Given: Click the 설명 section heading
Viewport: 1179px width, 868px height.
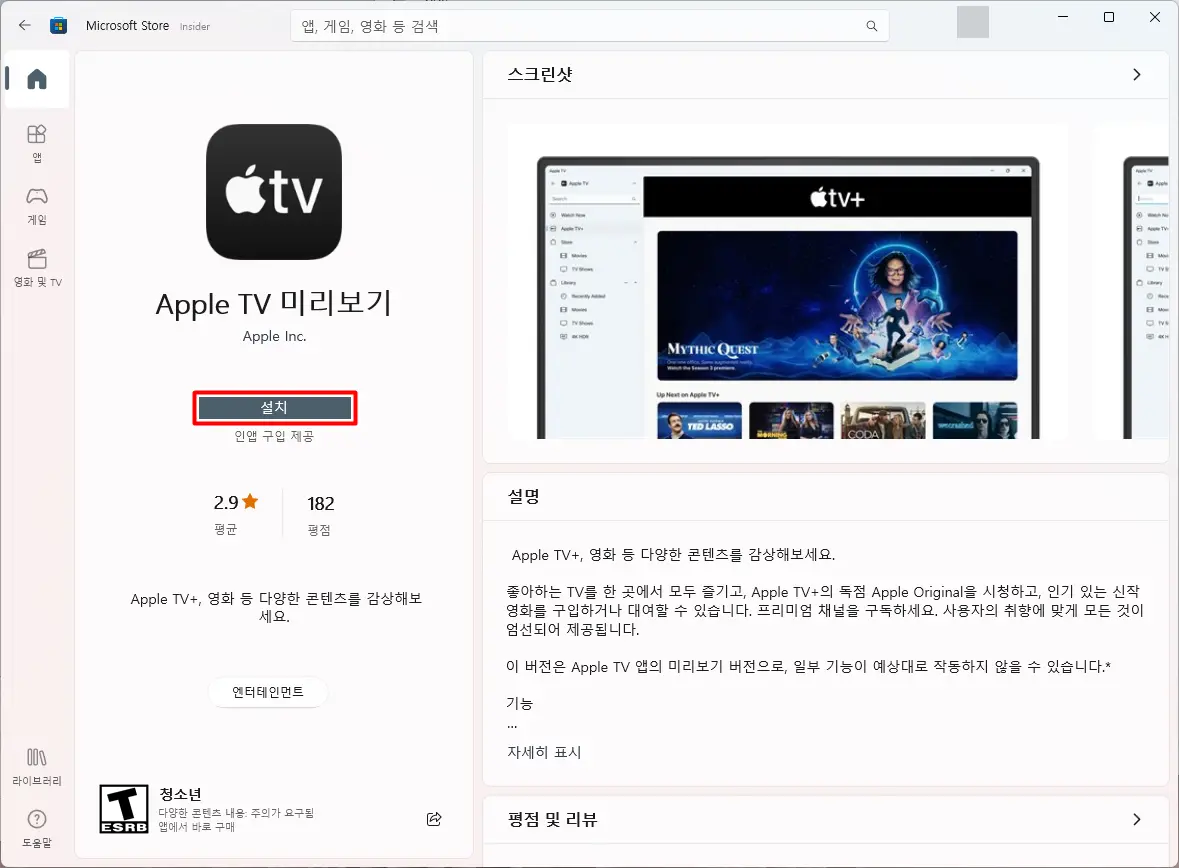Looking at the screenshot, I should [523, 496].
